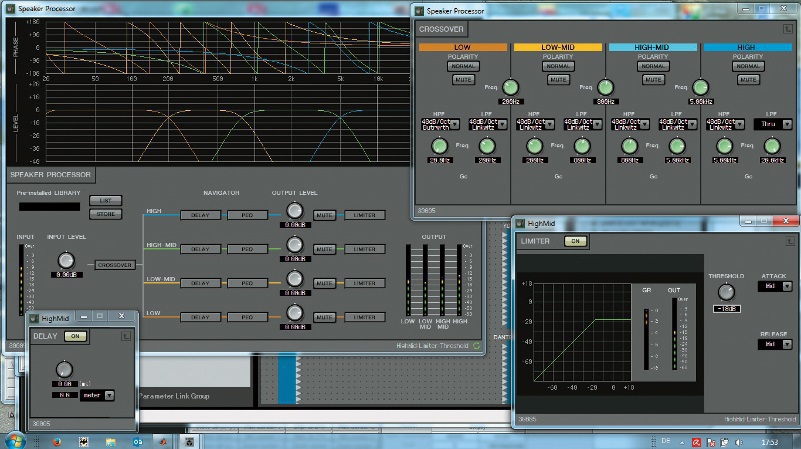
Task: Click the HighMid delay time knob
Action: coord(66,369)
